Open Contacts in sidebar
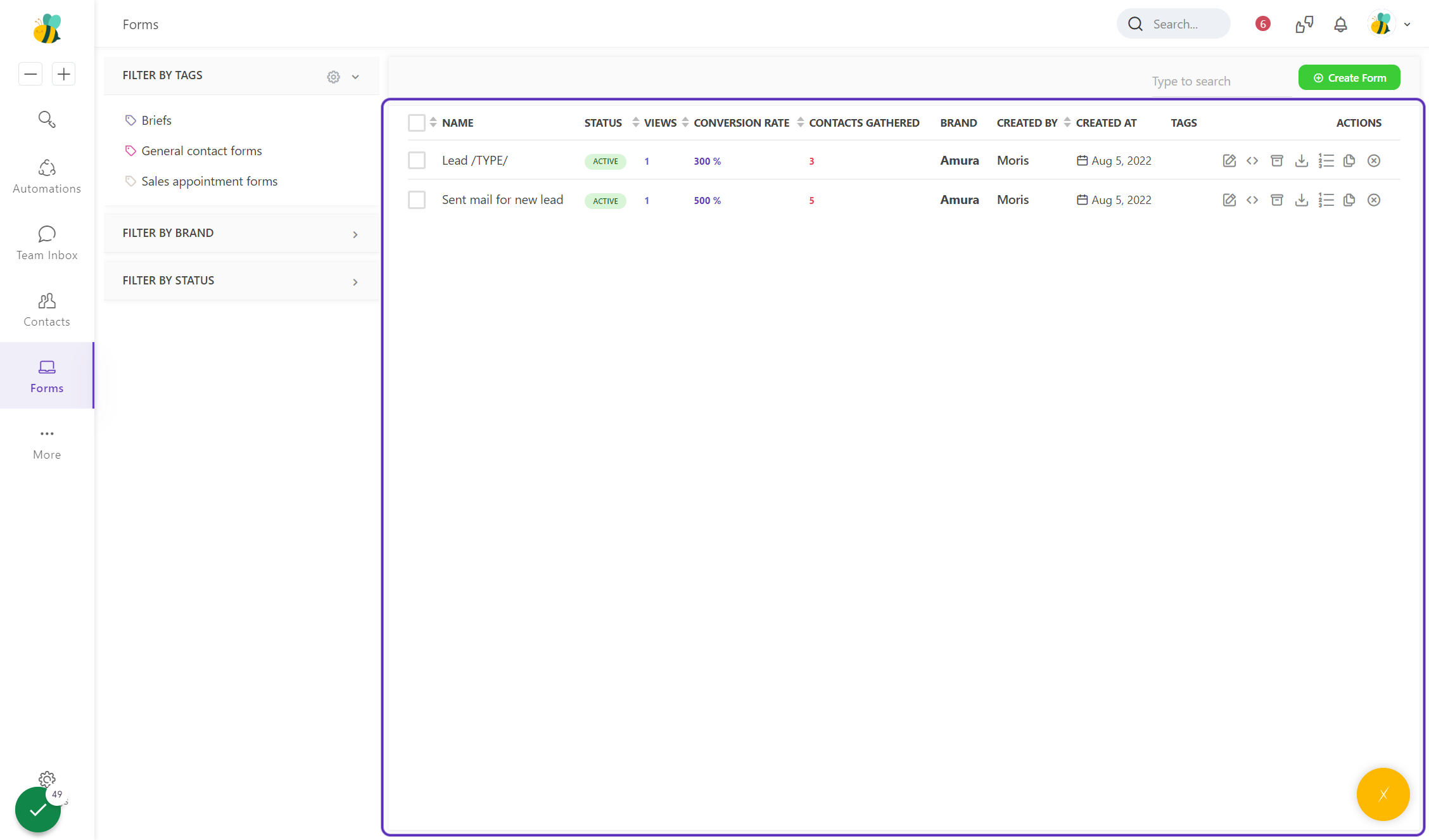1429x840 pixels. pos(47,310)
